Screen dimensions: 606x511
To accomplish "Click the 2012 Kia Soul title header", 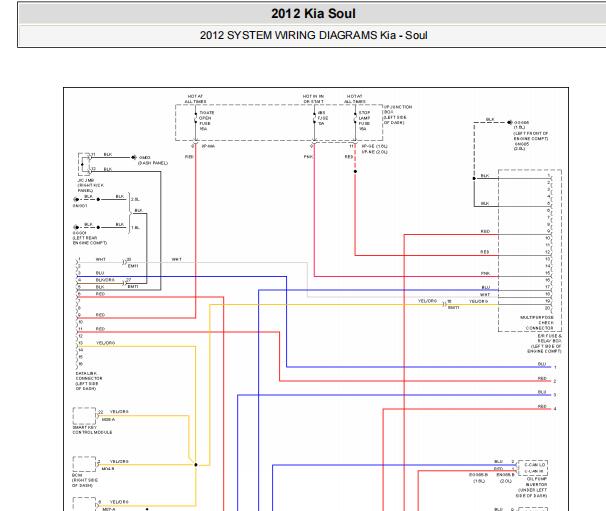I will point(313,14).
